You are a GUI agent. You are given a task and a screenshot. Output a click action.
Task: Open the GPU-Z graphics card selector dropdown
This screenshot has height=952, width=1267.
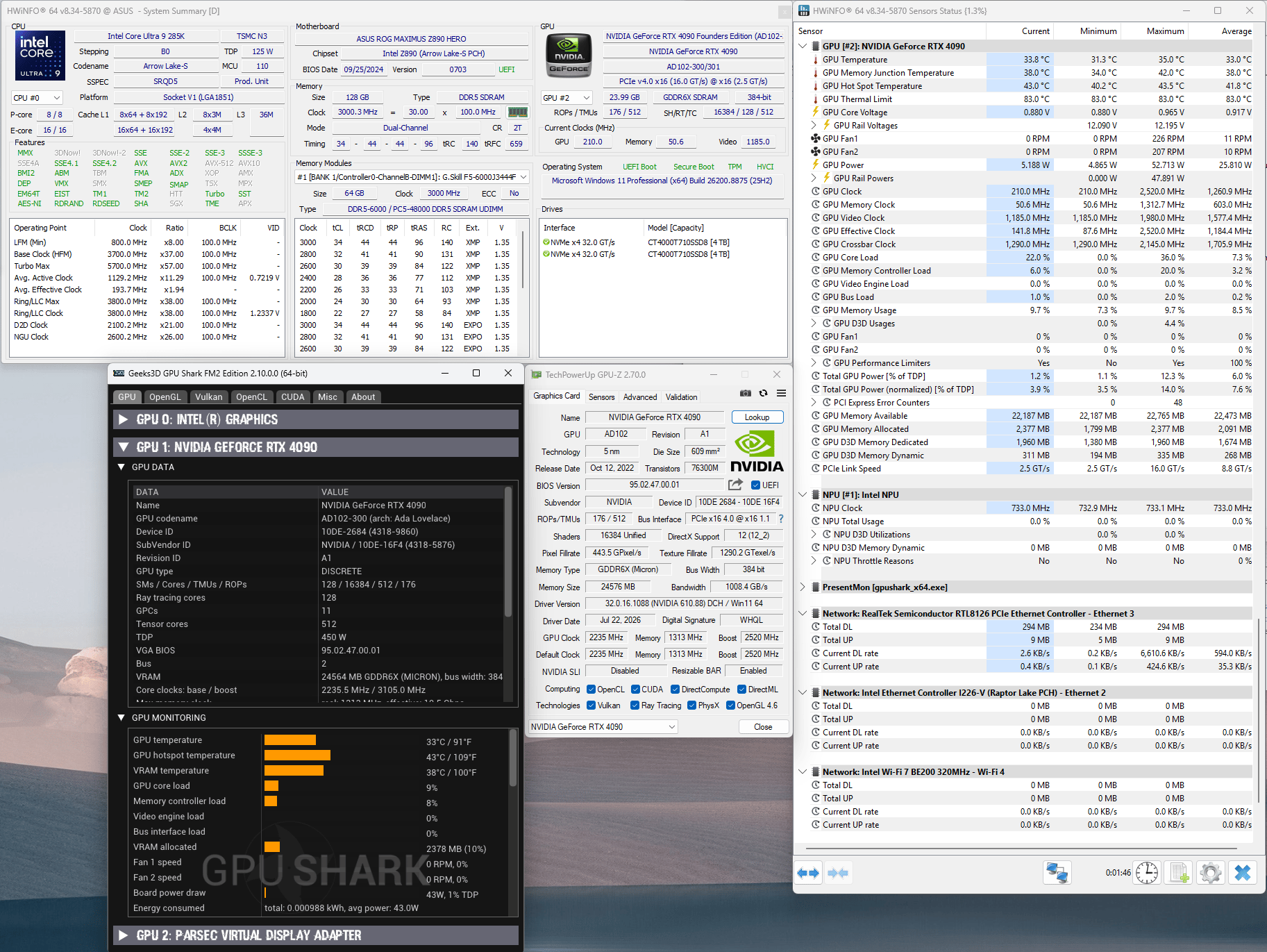(x=603, y=727)
